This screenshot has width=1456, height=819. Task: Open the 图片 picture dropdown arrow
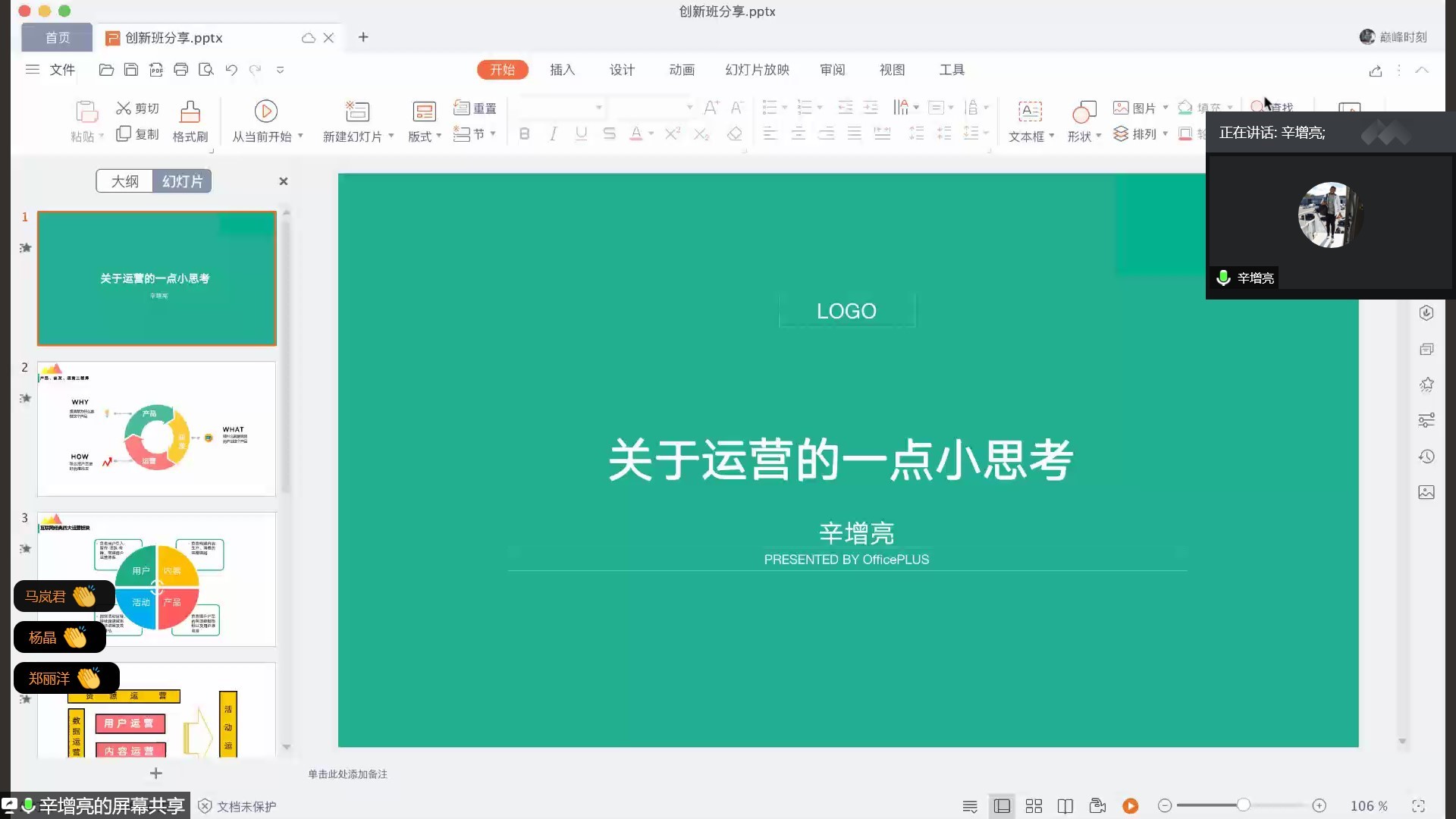(1166, 108)
